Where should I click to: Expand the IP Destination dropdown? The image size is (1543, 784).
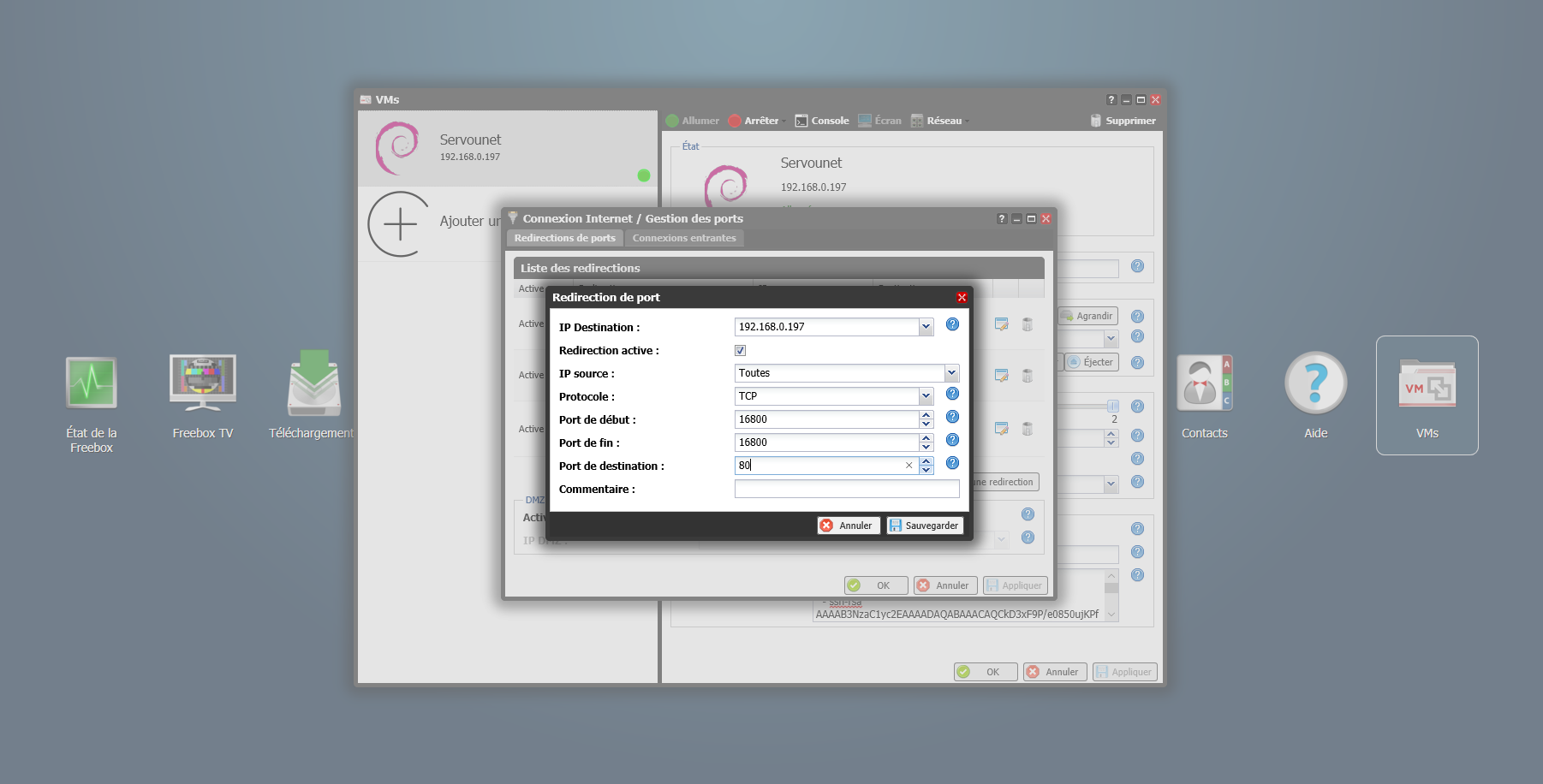926,326
